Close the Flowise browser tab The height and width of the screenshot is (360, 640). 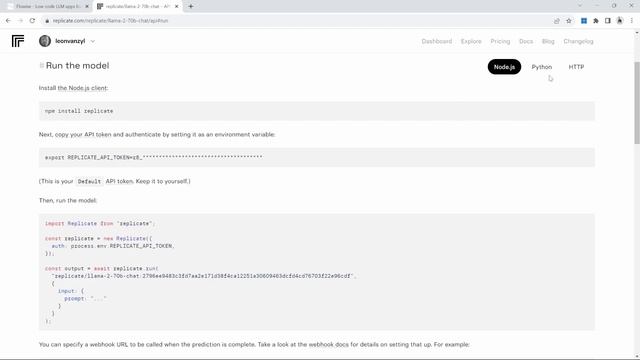point(87,7)
